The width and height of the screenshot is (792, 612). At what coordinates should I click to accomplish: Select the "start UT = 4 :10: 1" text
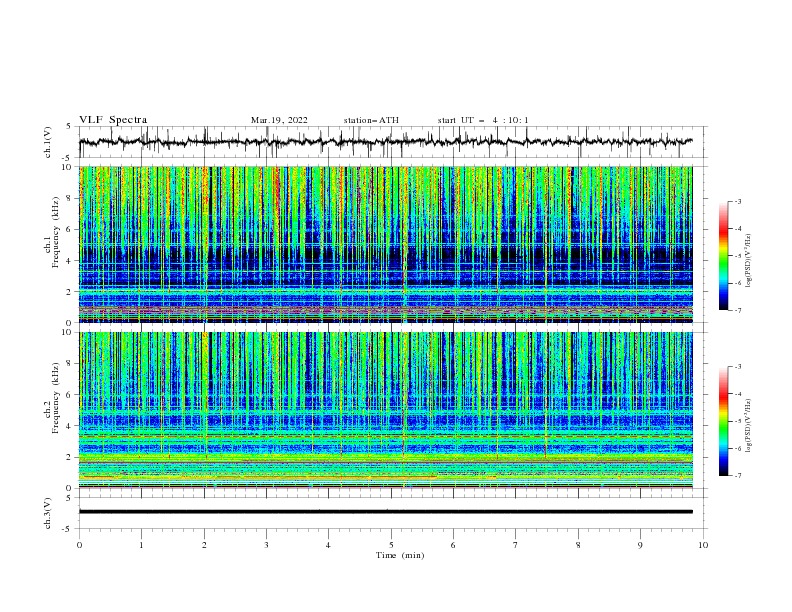click(x=483, y=120)
